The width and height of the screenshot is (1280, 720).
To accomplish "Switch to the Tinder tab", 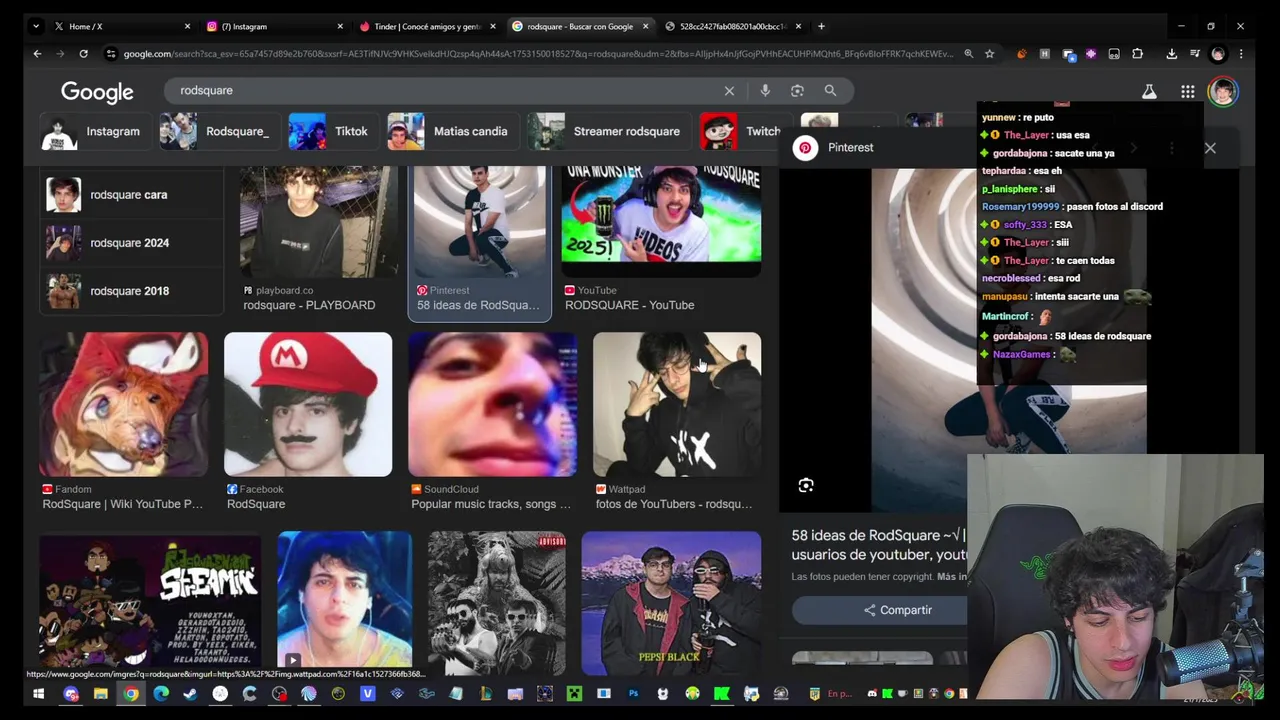I will (426, 26).
